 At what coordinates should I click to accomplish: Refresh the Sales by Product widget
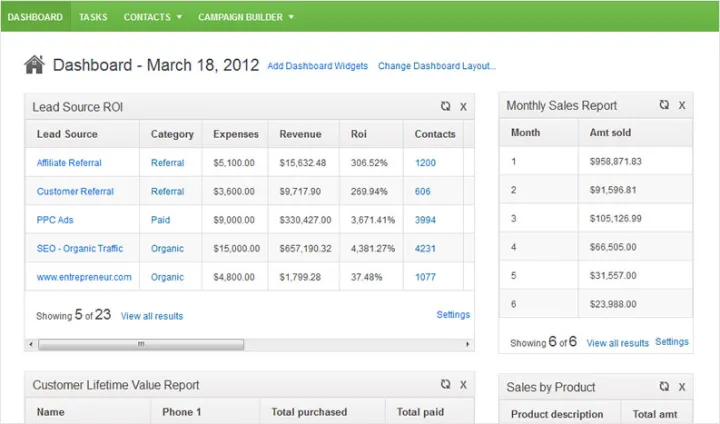point(664,386)
